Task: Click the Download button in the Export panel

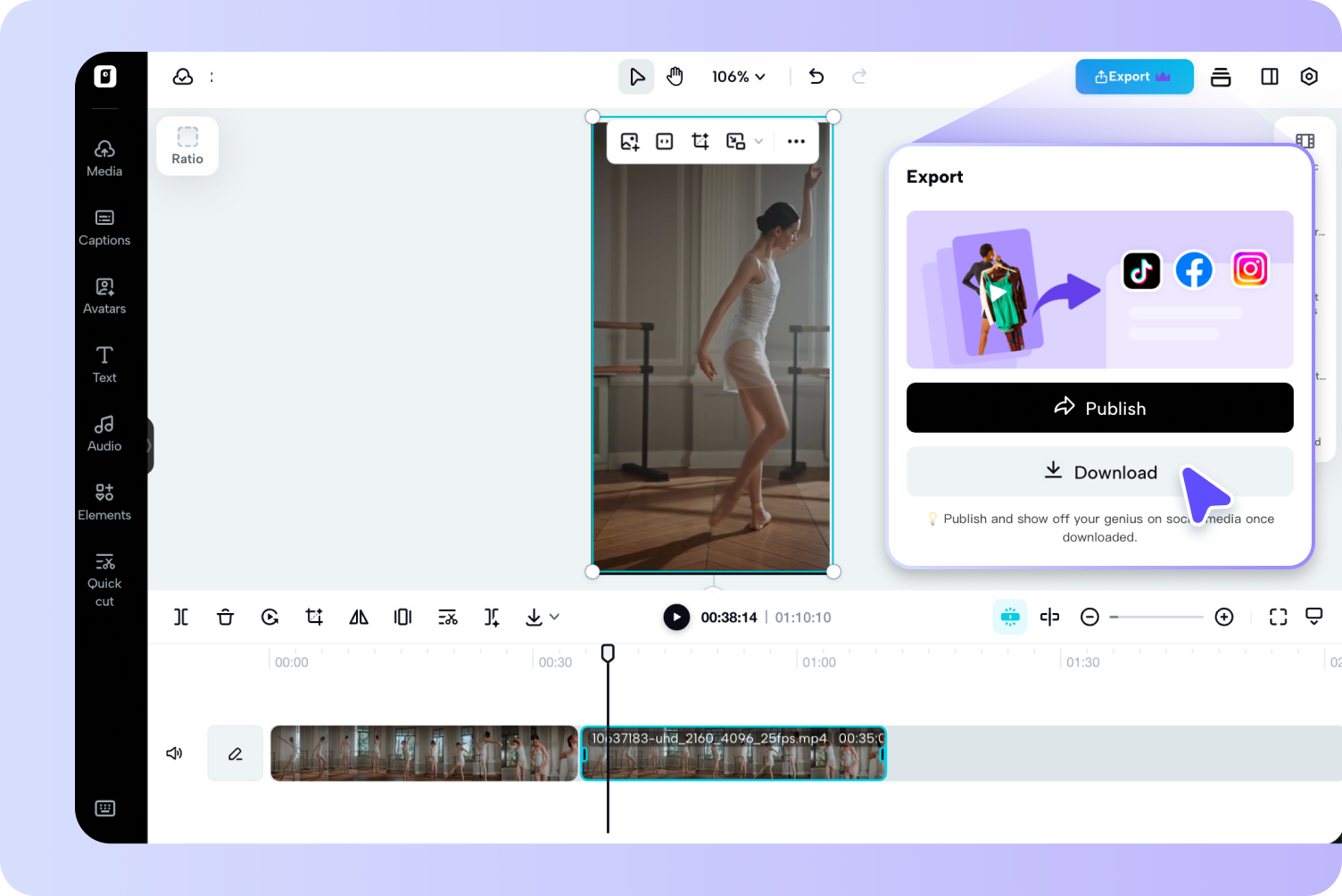Action: 1100,472
